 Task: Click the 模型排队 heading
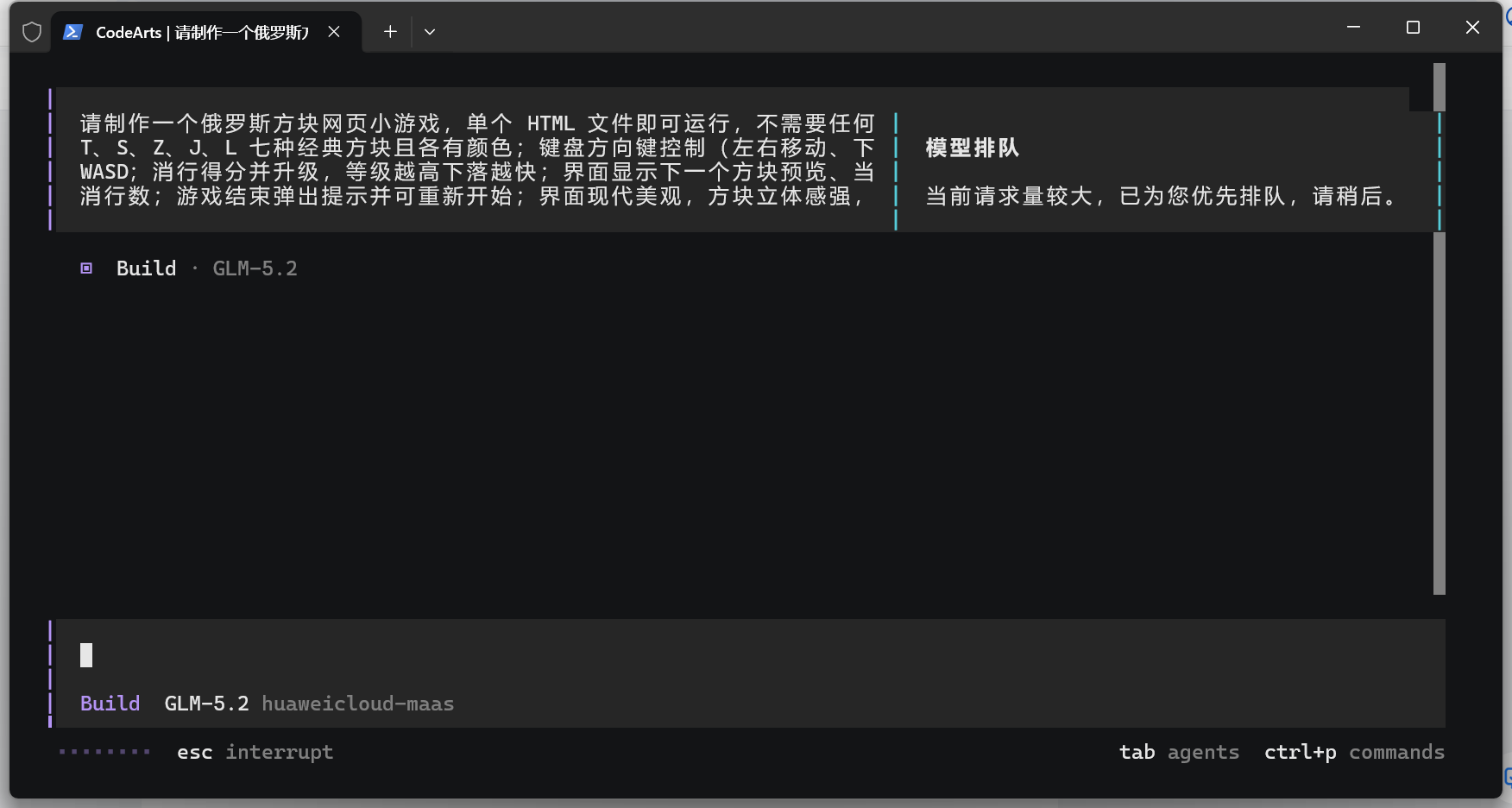click(973, 148)
